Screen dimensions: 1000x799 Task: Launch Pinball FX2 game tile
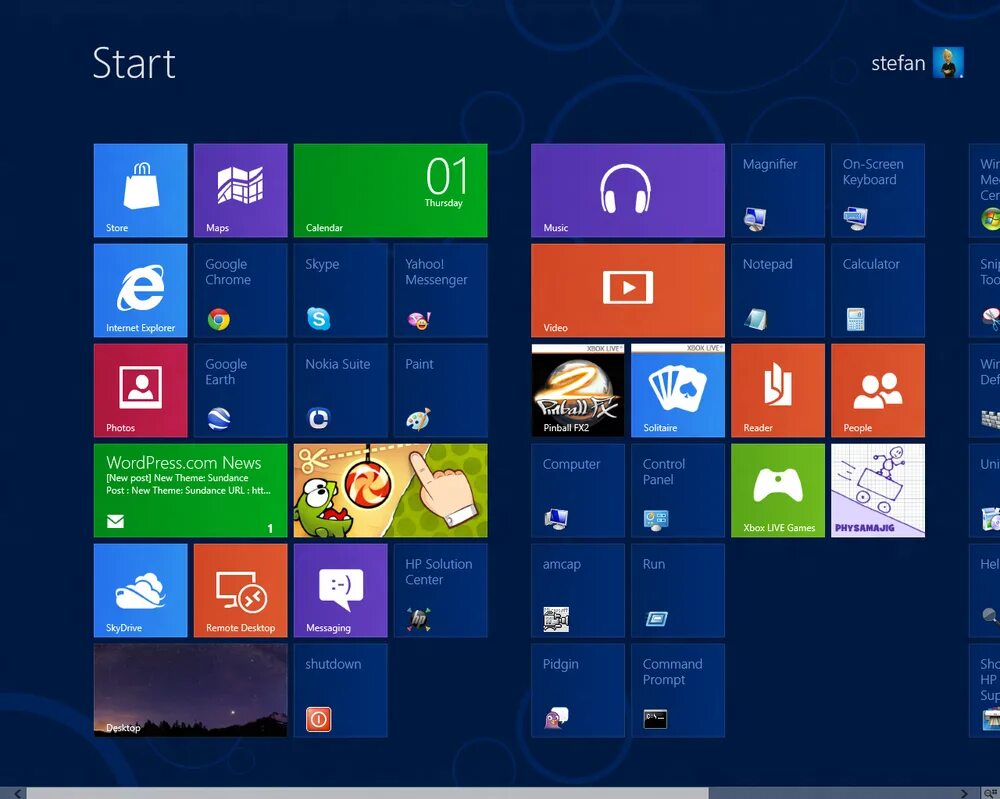tap(578, 390)
